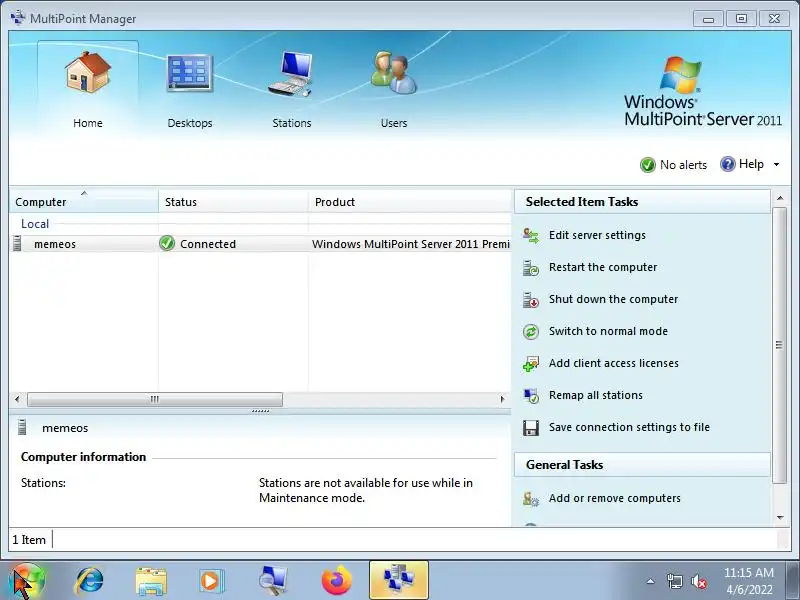800x600 pixels.
Task: Show hidden tray icons arrow
Action: click(x=651, y=581)
